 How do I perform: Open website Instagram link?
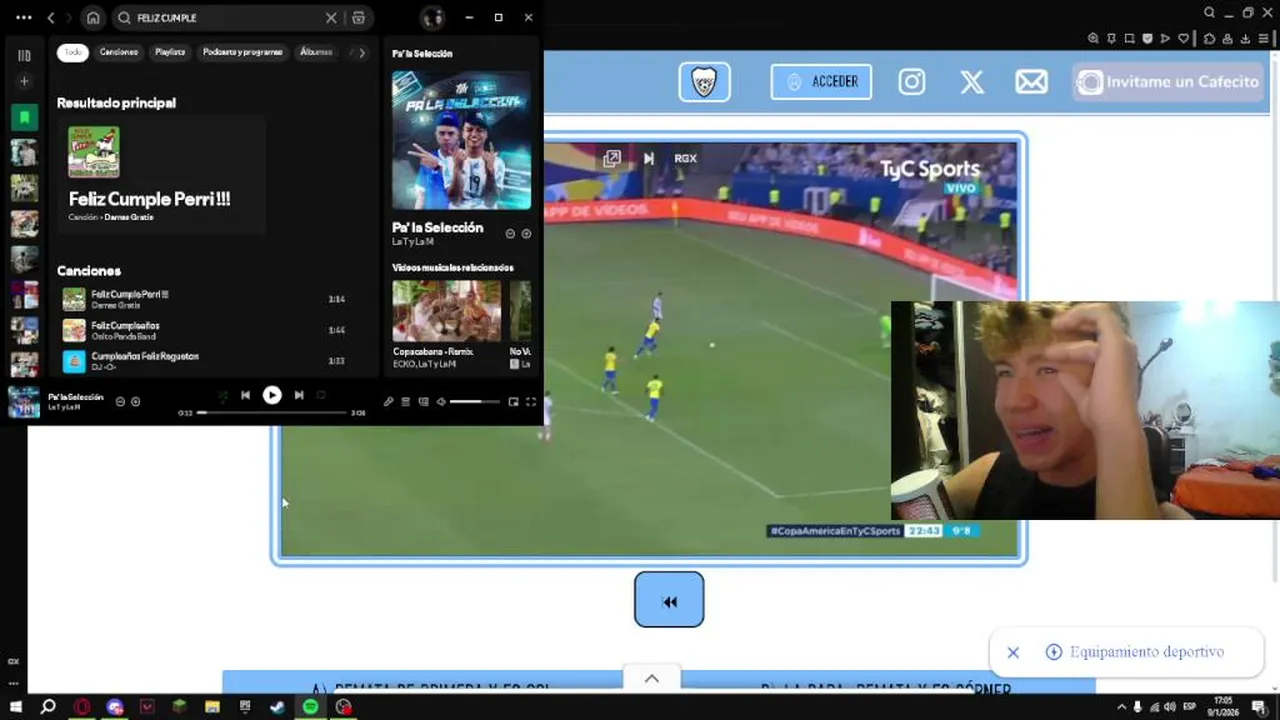click(x=912, y=82)
